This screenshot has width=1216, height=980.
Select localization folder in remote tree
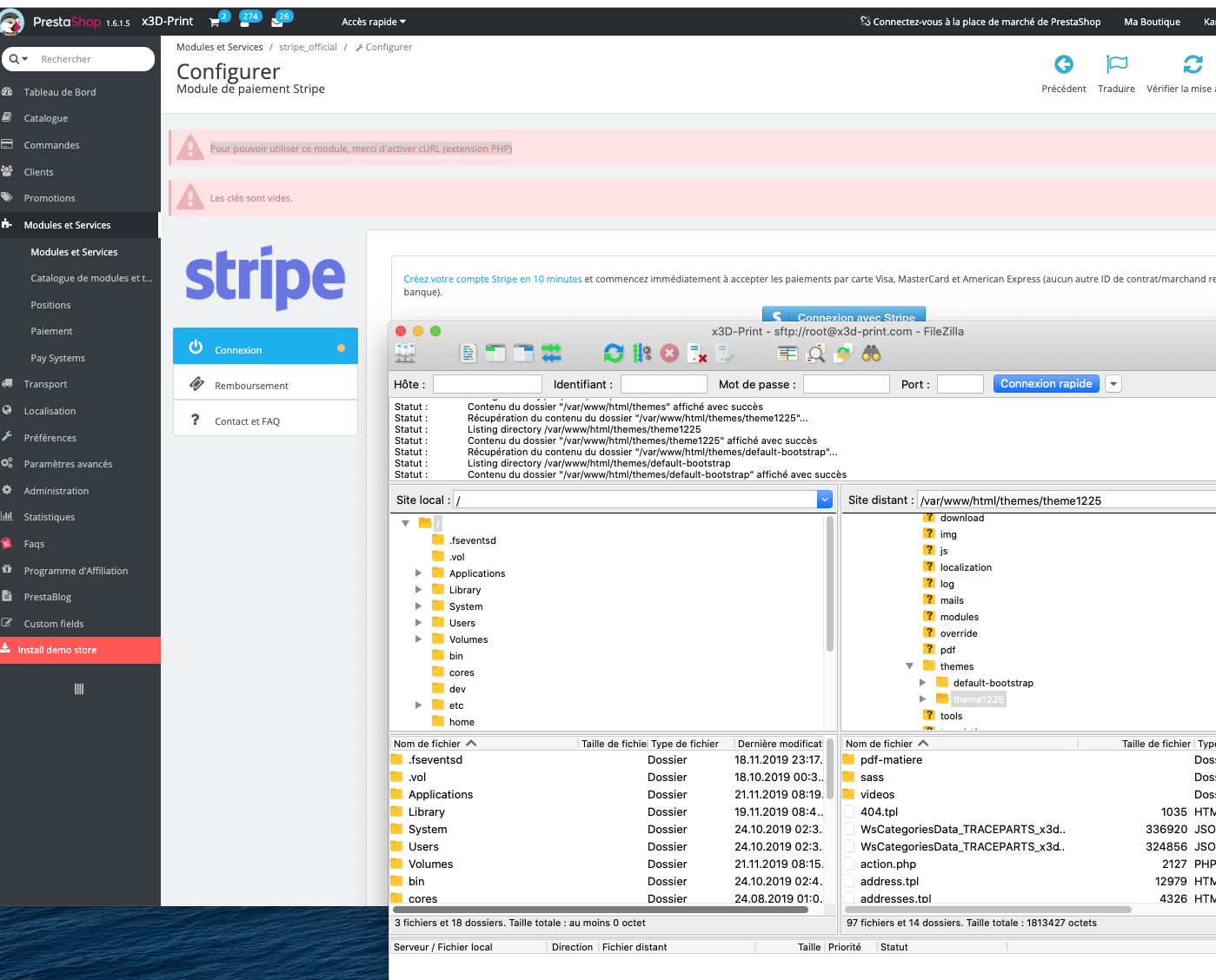(x=966, y=567)
